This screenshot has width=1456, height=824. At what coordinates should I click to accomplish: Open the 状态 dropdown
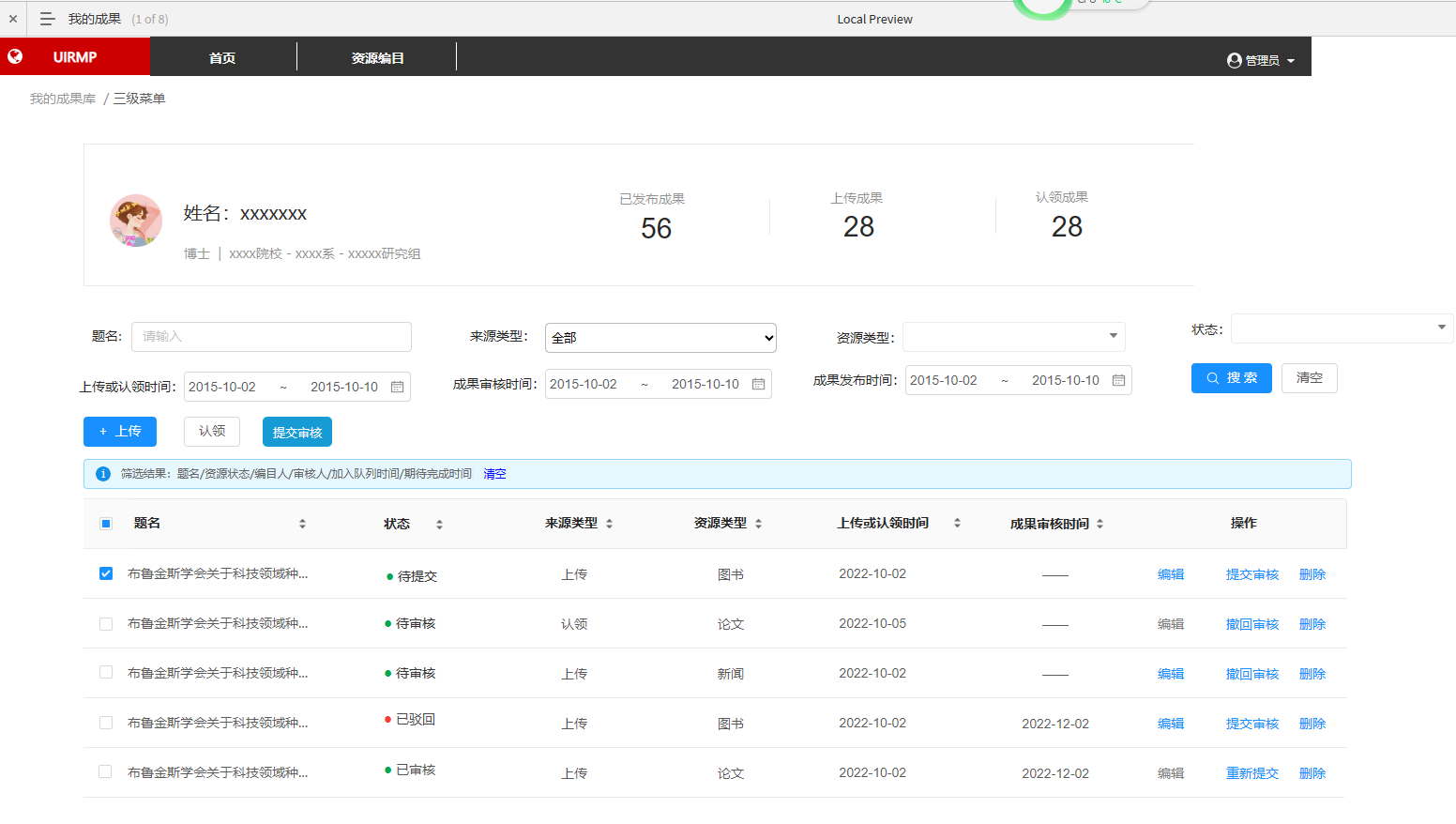[x=1342, y=328]
